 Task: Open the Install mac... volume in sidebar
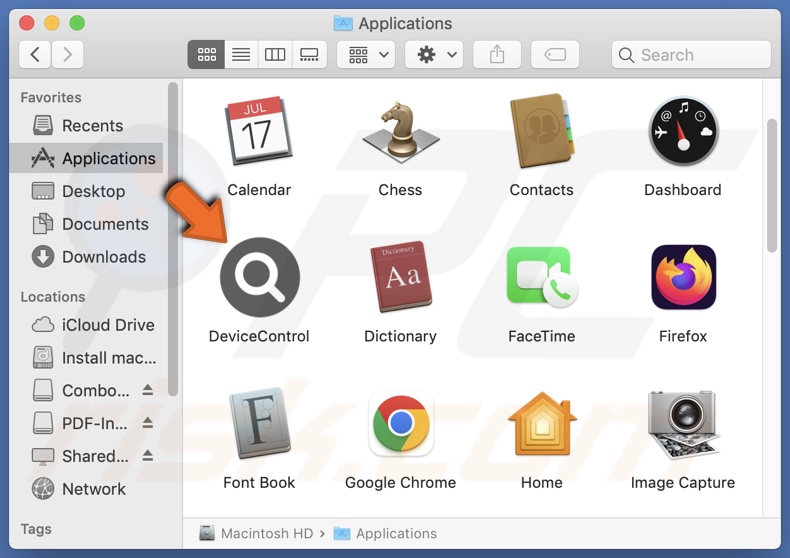pyautogui.click(x=86, y=358)
